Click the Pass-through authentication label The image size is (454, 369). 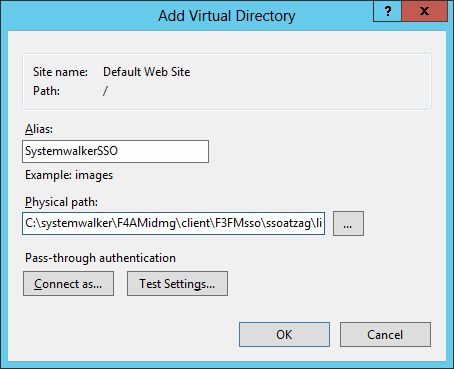[100, 258]
